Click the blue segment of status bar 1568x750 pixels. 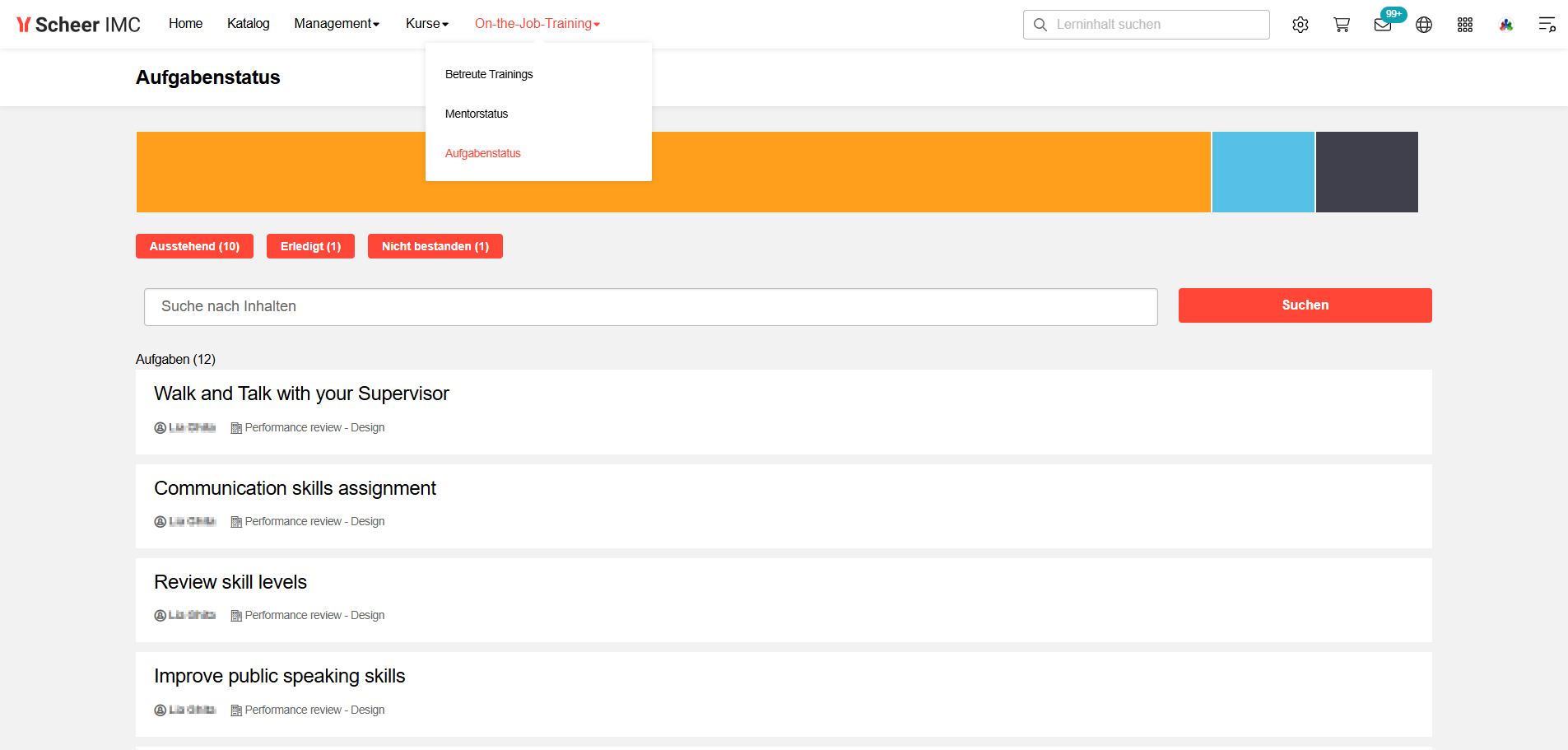1263,172
